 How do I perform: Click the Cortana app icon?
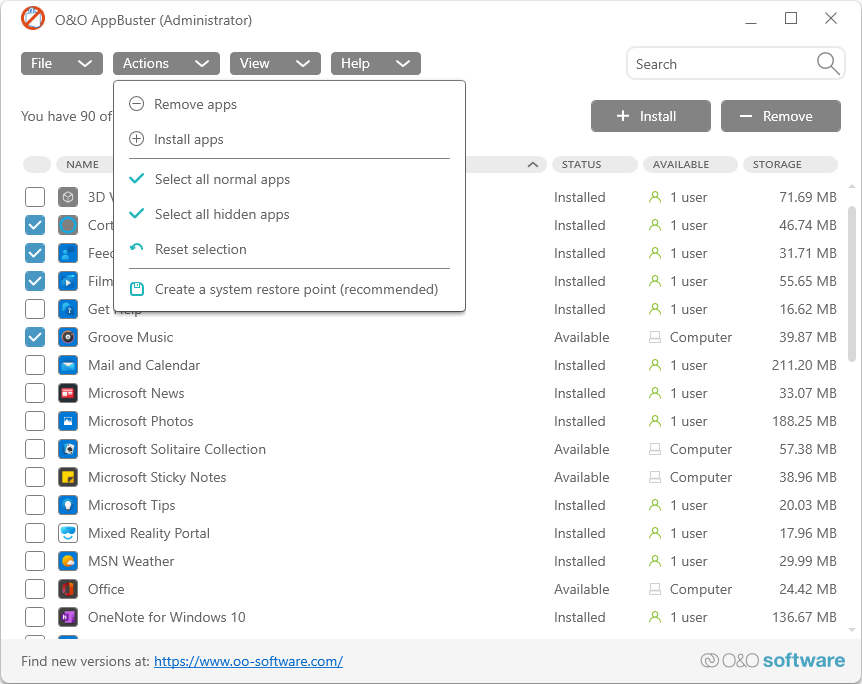pyautogui.click(x=68, y=225)
